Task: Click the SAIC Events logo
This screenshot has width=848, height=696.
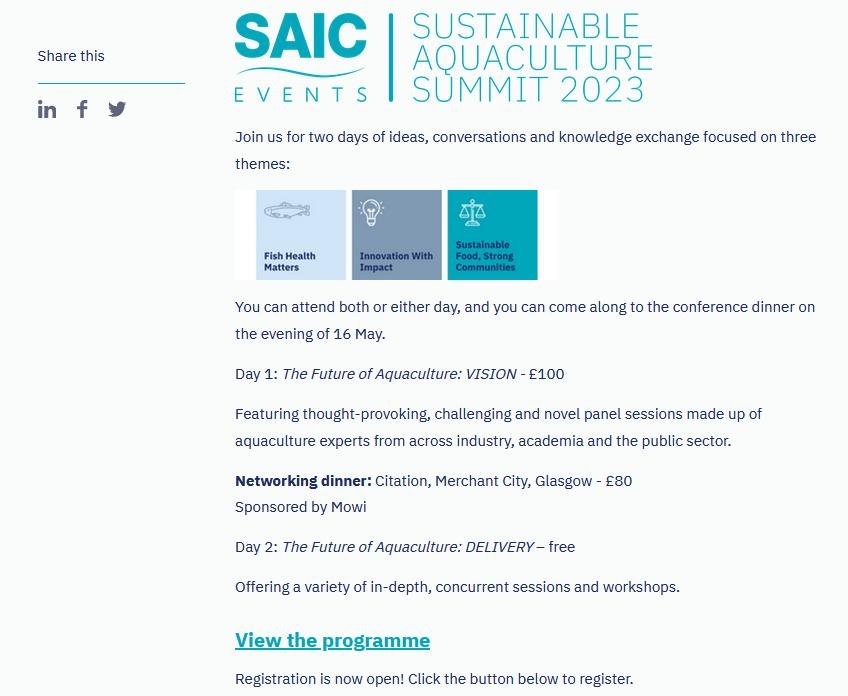Action: (301, 58)
